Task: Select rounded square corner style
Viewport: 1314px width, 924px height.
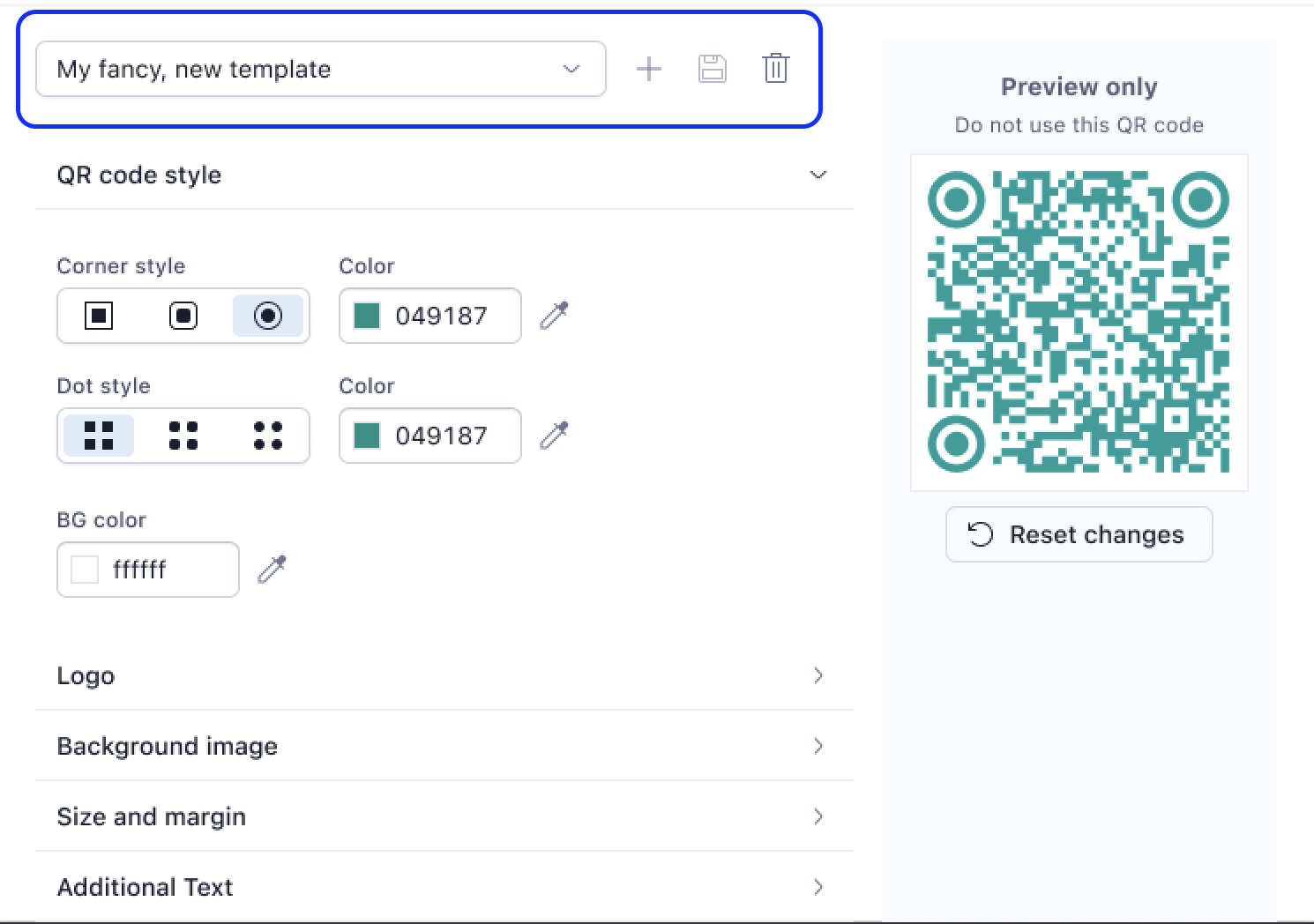Action: tap(183, 316)
